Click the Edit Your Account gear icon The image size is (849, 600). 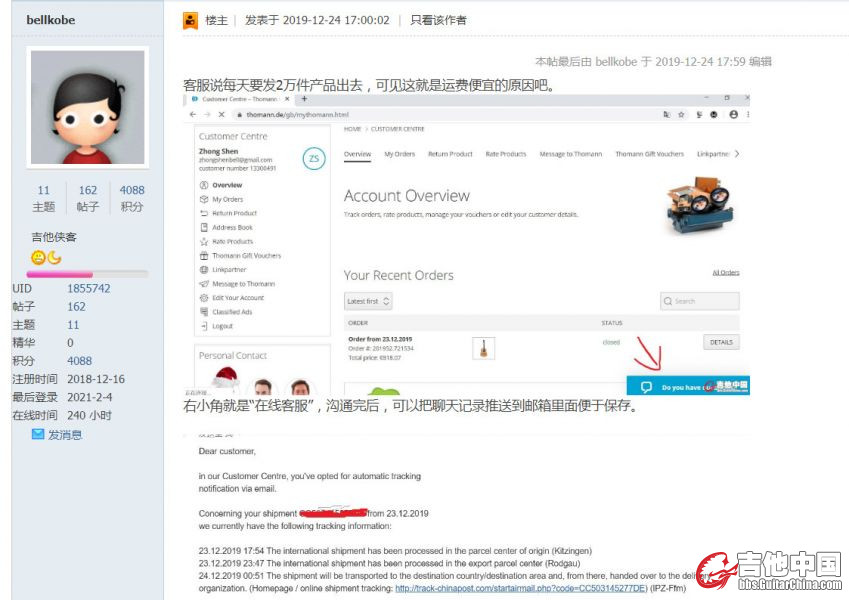203,297
